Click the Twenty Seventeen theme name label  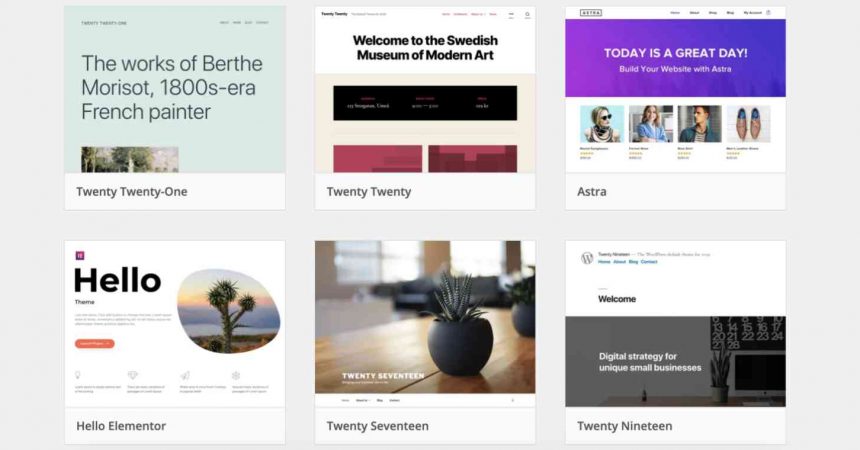tap(377, 426)
